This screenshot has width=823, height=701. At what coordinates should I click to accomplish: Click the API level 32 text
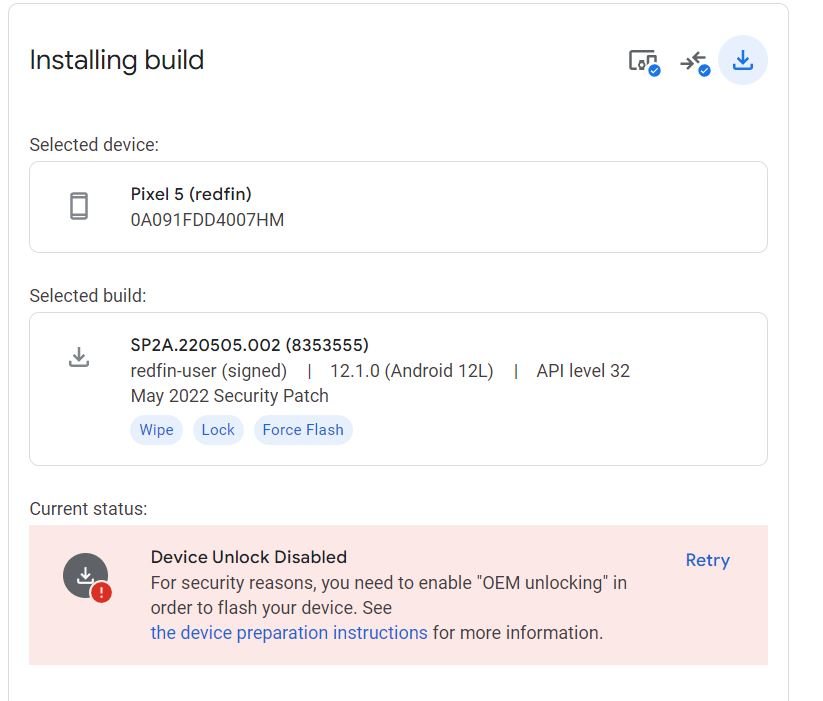[583, 371]
